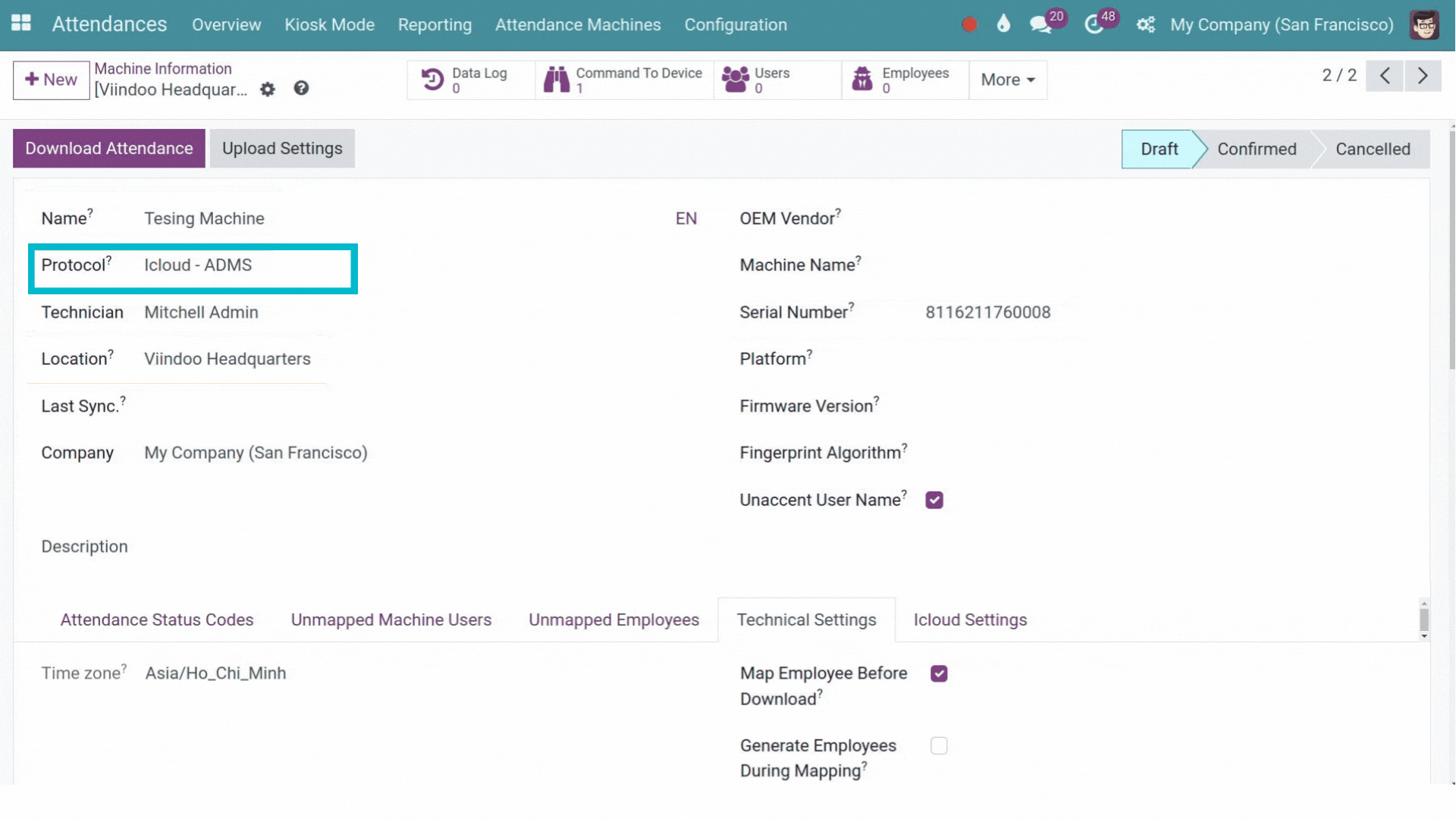Click the Upload Settings button
The height and width of the screenshot is (819, 1456).
tap(281, 148)
